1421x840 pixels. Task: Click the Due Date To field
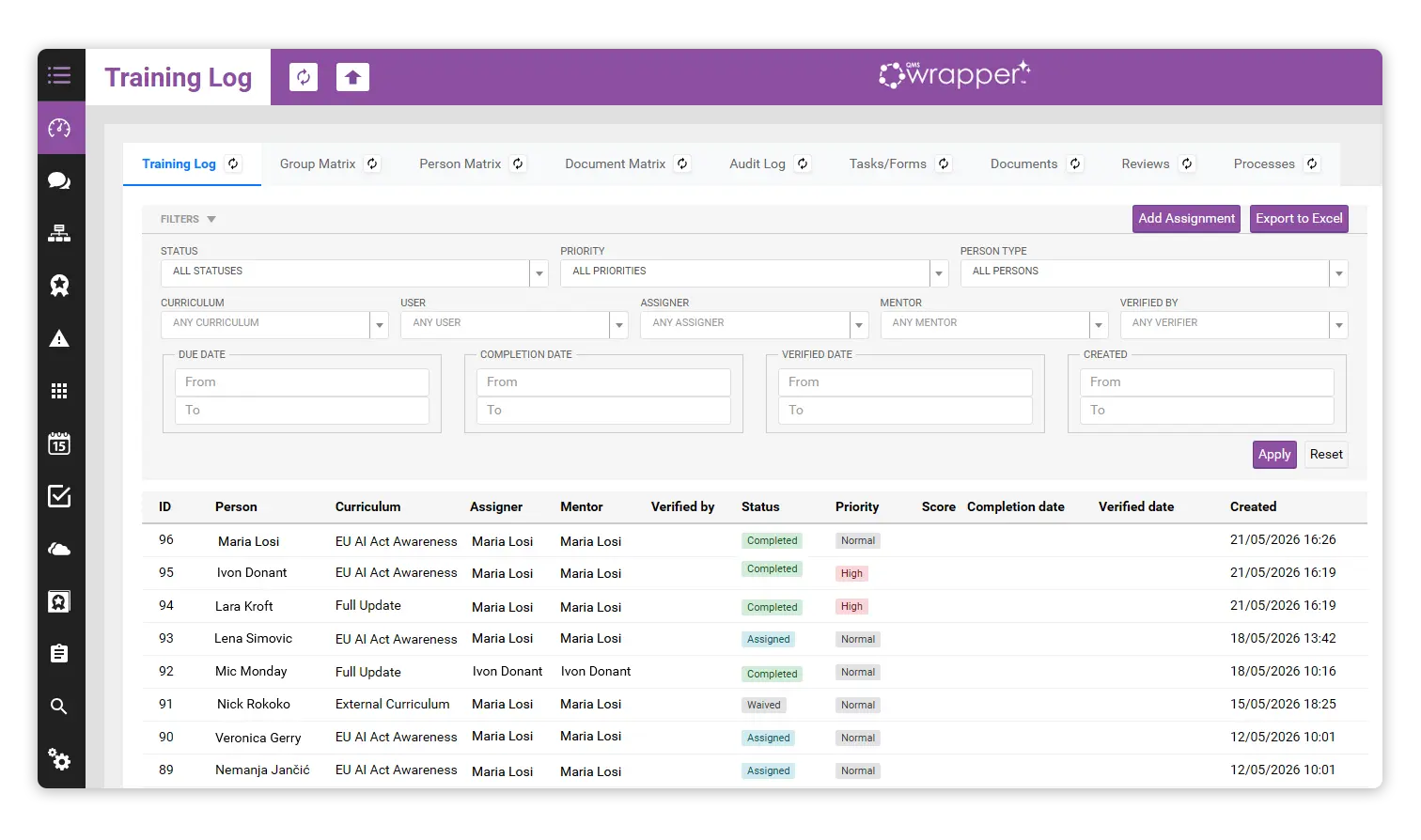point(302,411)
